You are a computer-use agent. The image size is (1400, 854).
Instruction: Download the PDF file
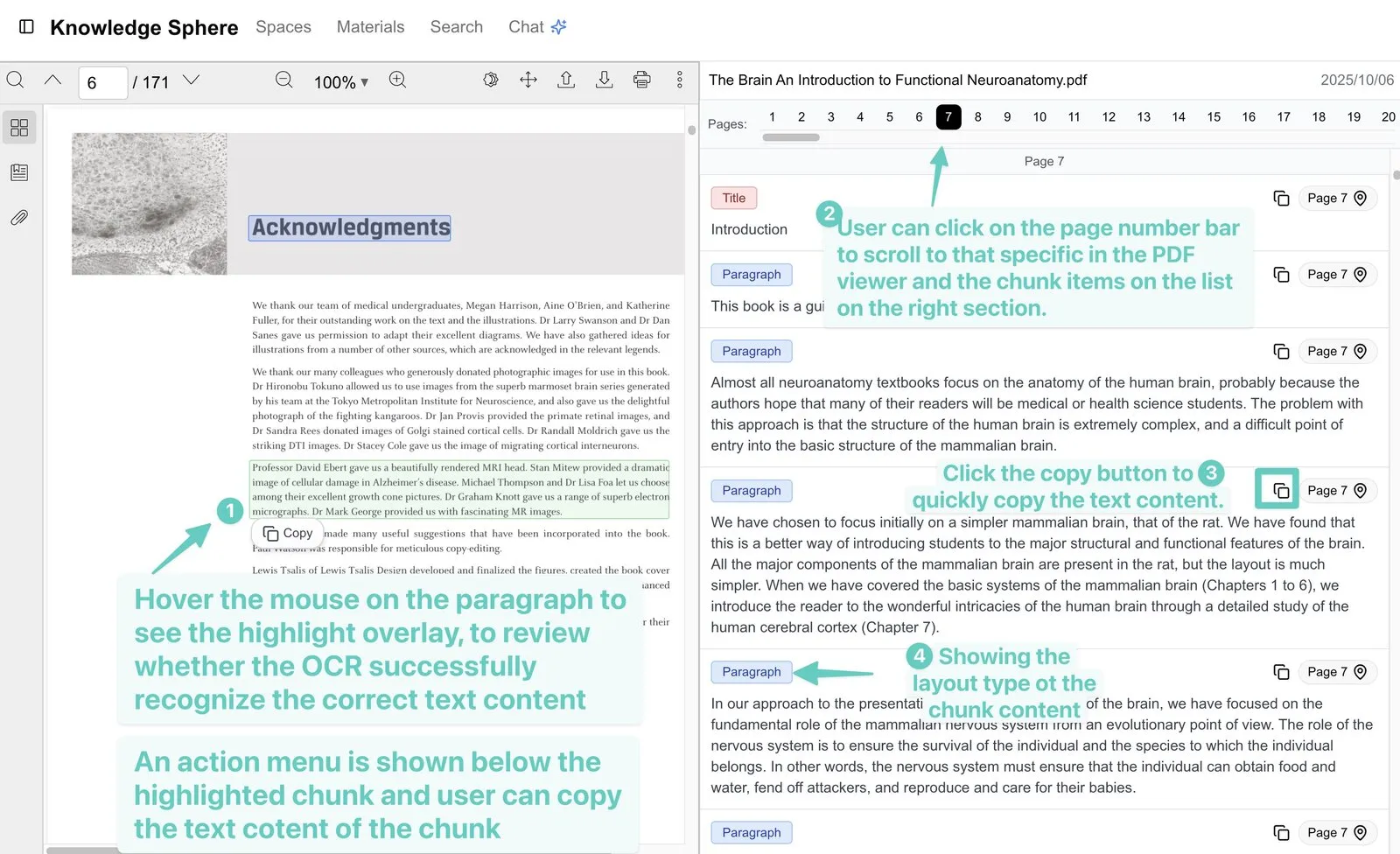(604, 80)
